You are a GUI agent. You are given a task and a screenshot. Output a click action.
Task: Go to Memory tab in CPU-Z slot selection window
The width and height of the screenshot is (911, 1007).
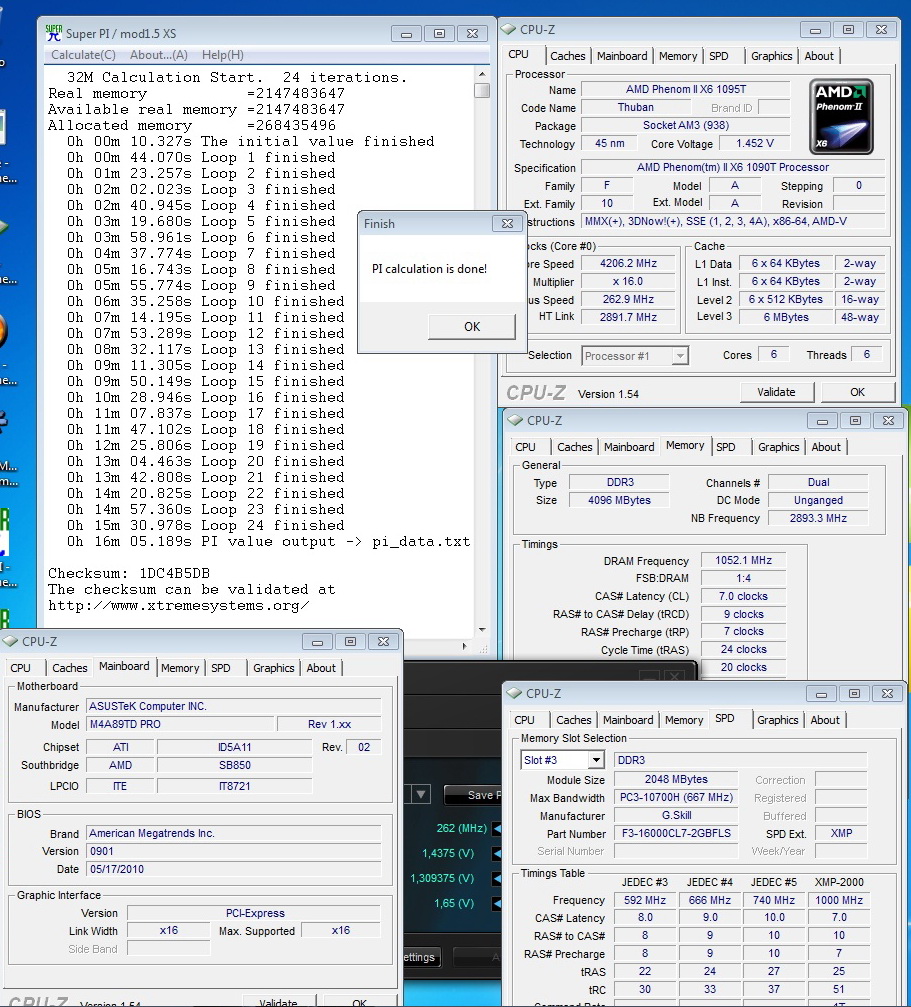pos(684,720)
